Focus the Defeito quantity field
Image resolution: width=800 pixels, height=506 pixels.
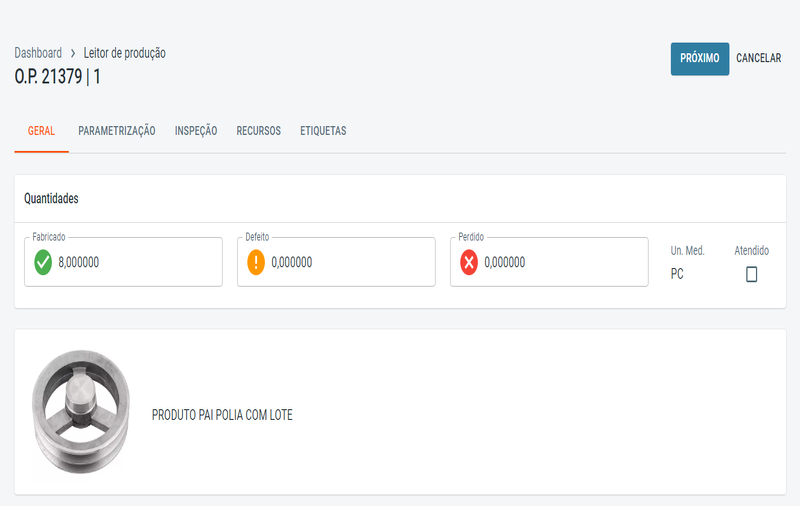tap(336, 262)
